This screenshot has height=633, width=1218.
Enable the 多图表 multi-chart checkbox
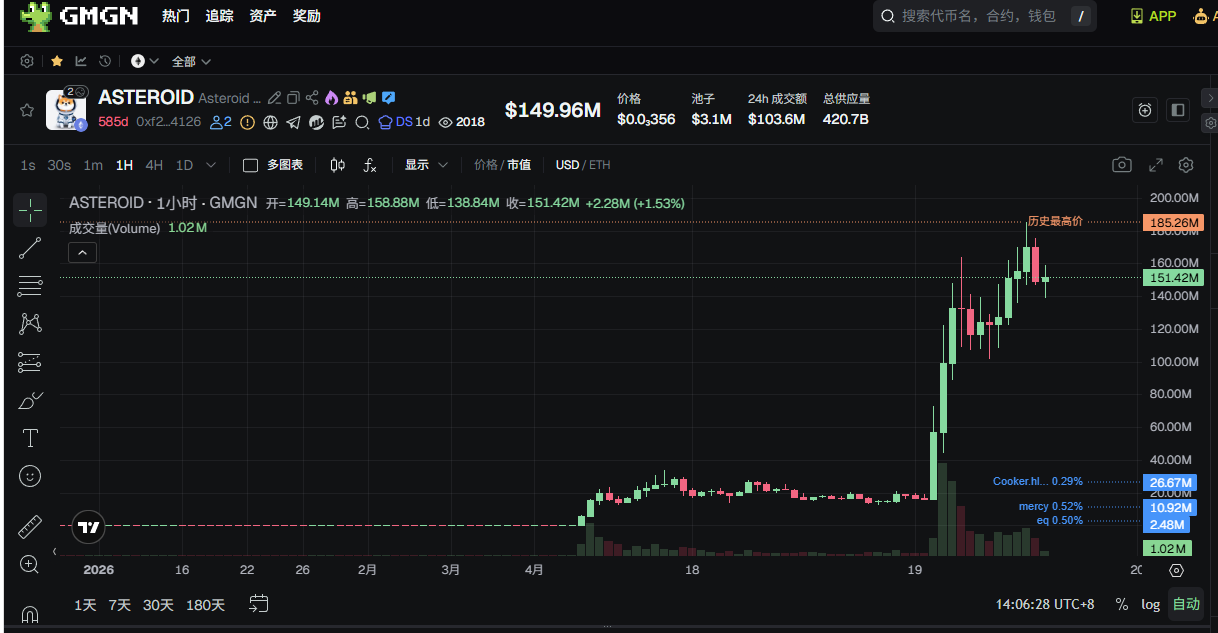(251, 165)
